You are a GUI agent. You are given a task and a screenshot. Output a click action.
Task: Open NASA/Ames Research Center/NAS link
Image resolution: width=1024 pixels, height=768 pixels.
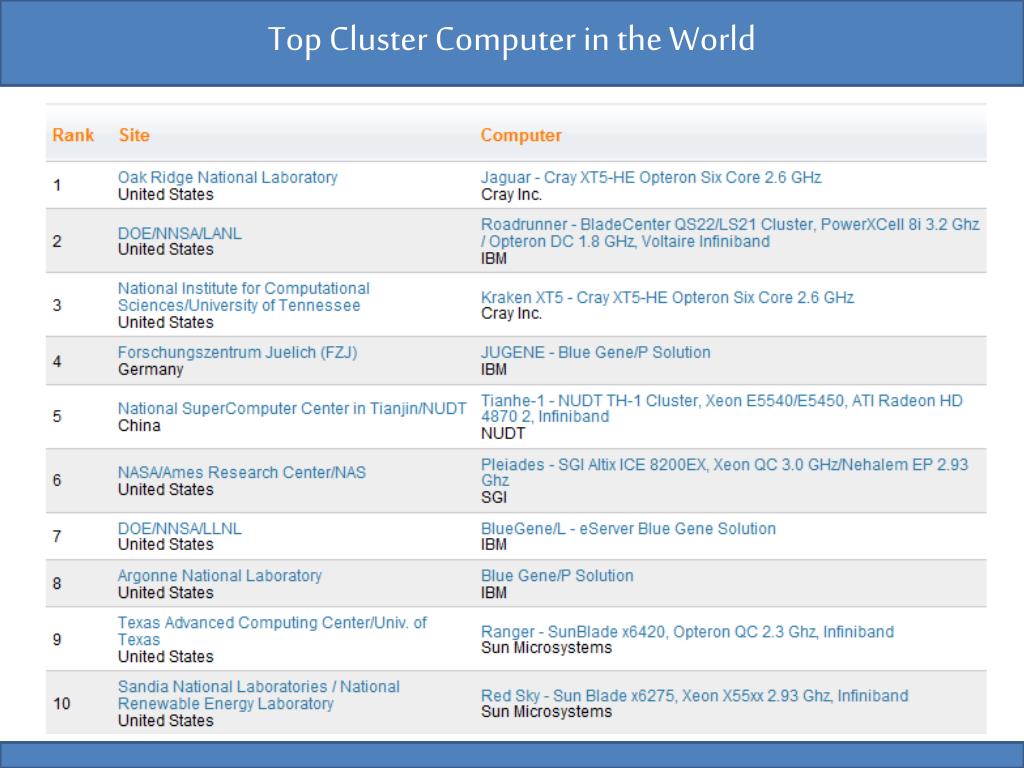[242, 472]
